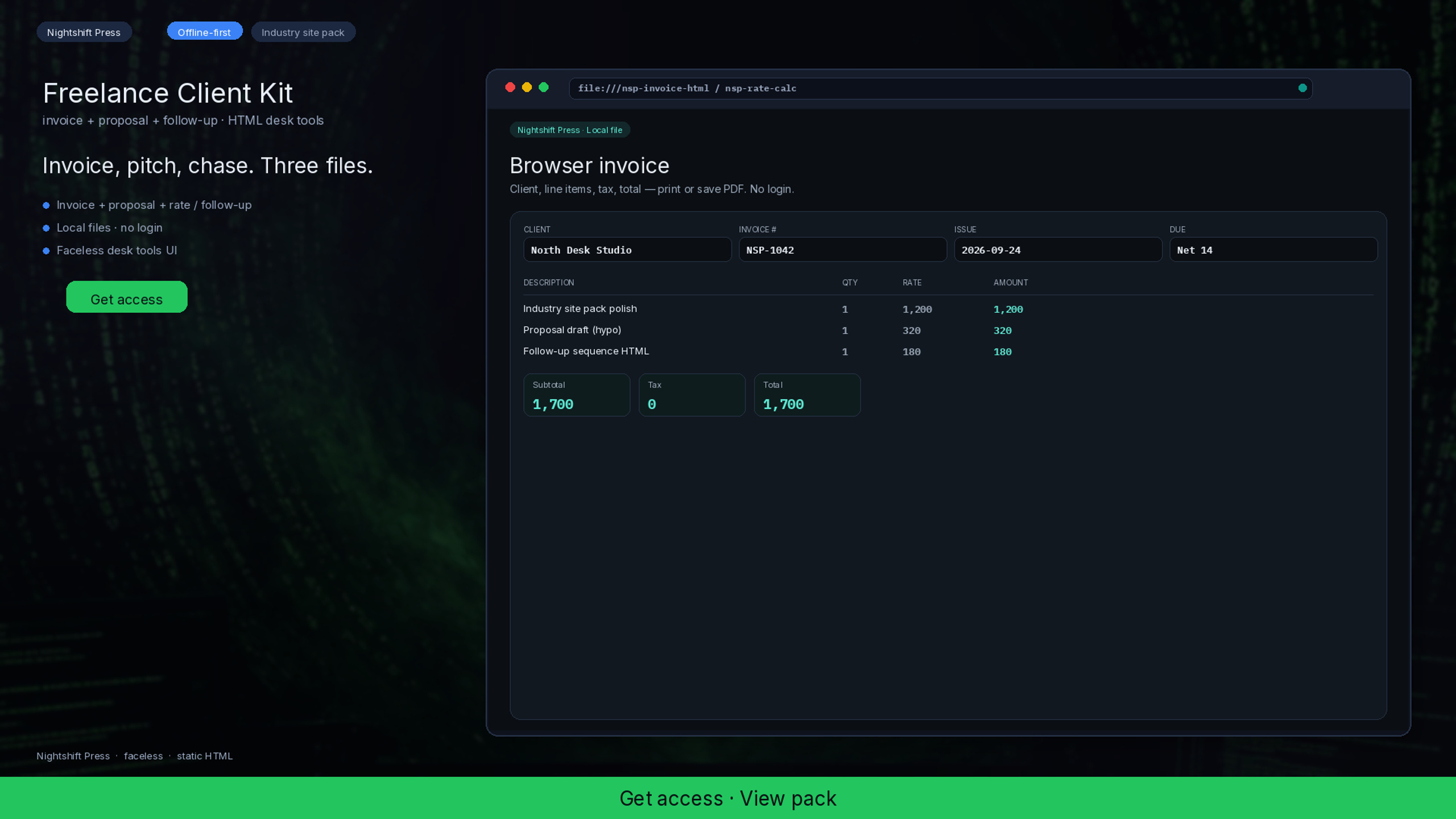Click the DESCRIPTION column header
1456x819 pixels.
(x=548, y=283)
